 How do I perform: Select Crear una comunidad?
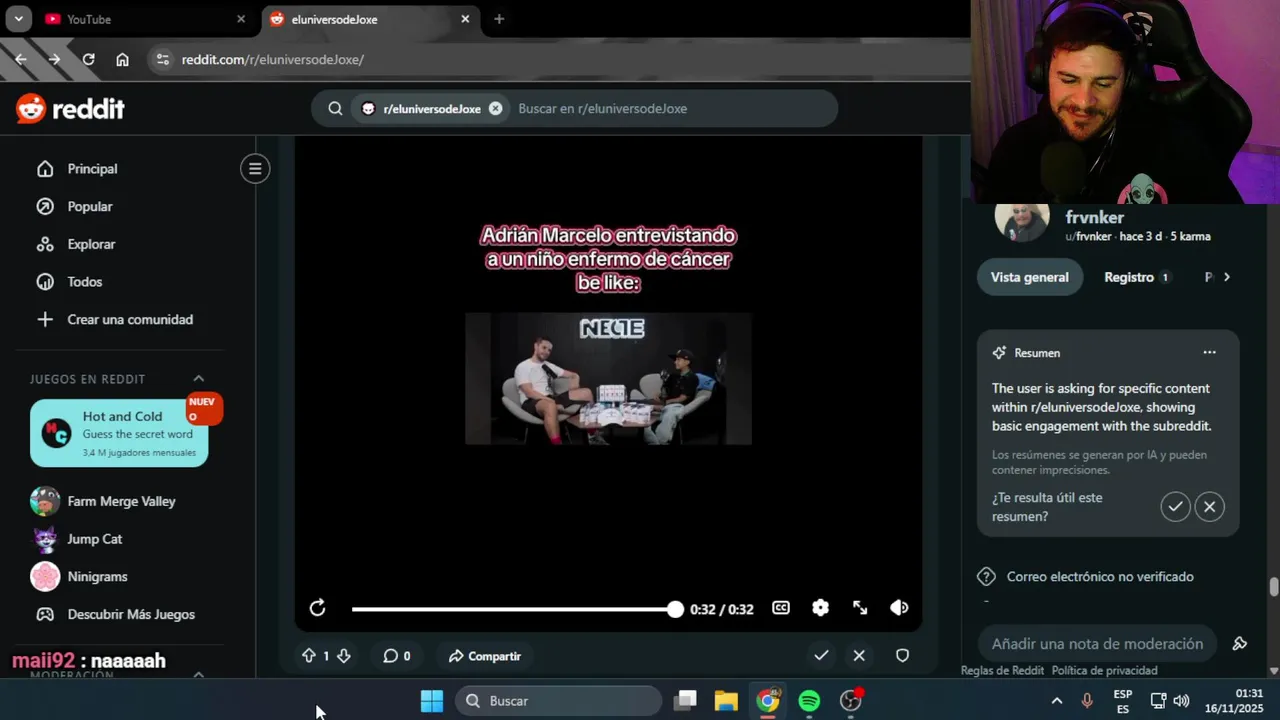130,320
